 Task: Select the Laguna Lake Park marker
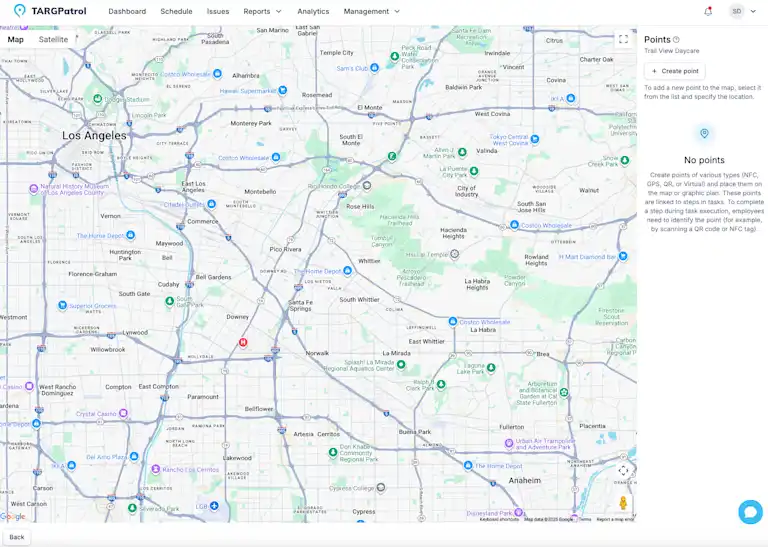(x=491, y=367)
